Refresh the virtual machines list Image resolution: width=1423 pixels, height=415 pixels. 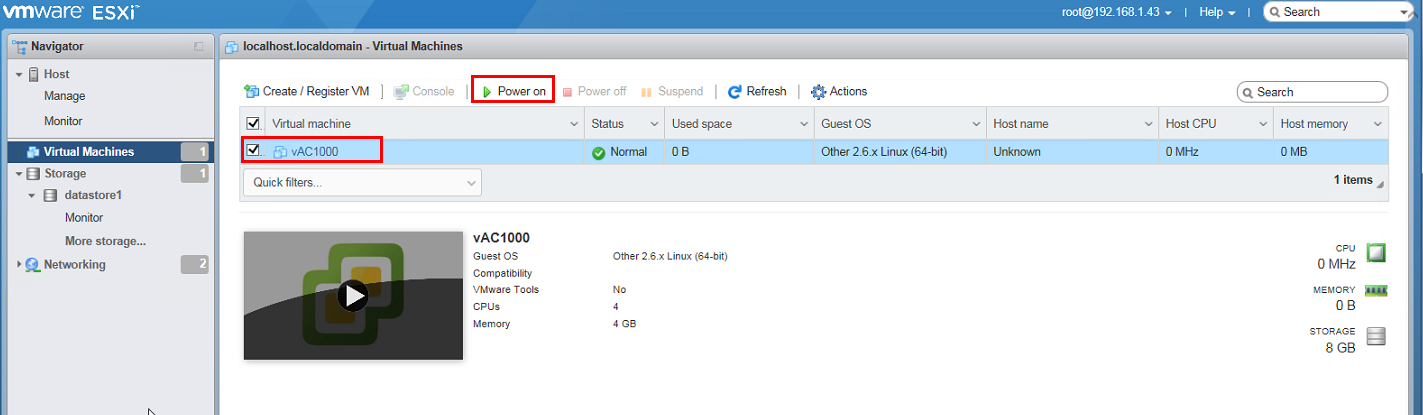click(757, 91)
